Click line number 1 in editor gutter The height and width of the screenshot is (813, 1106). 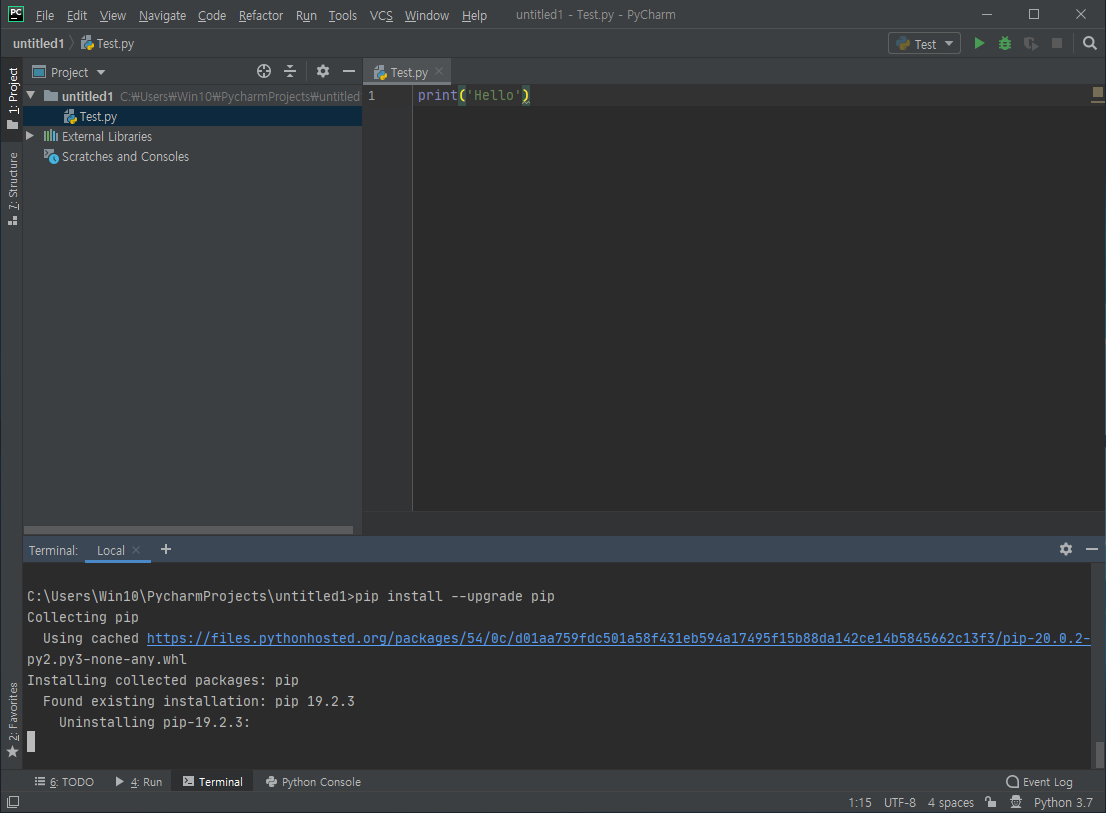pos(372,95)
